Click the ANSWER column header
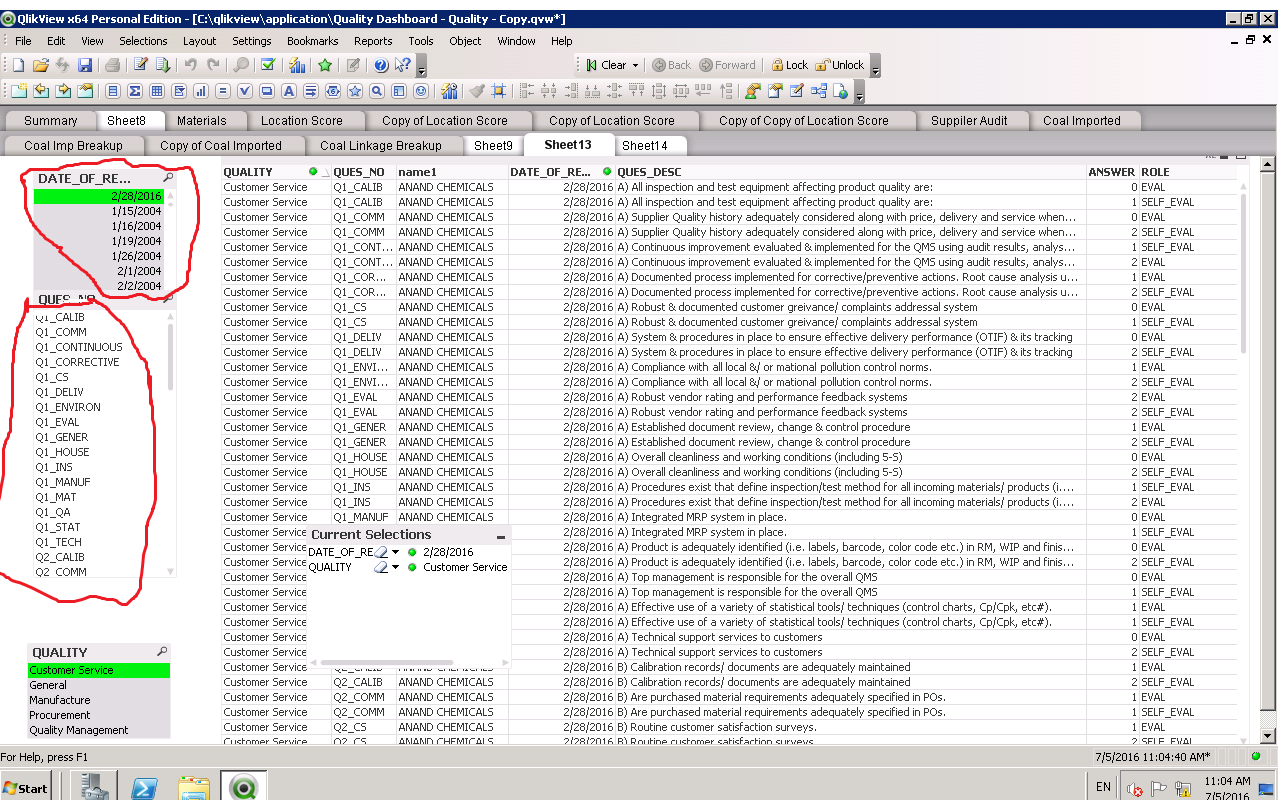The height and width of the screenshot is (800, 1280). [x=1111, y=172]
